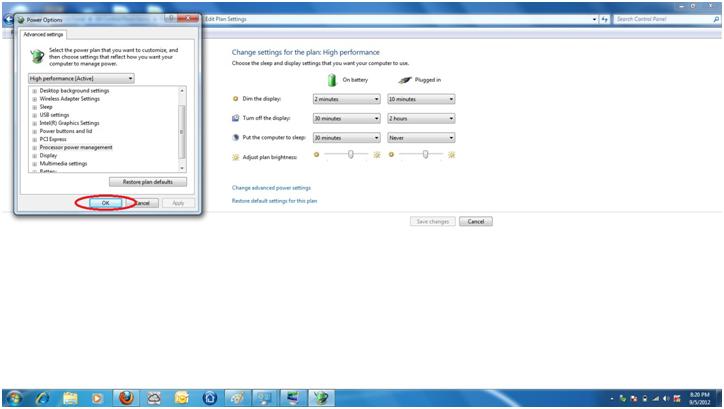Image resolution: width=724 pixels, height=409 pixels.
Task: Open Turn off the display Plugged in dropdown
Action: [421, 119]
